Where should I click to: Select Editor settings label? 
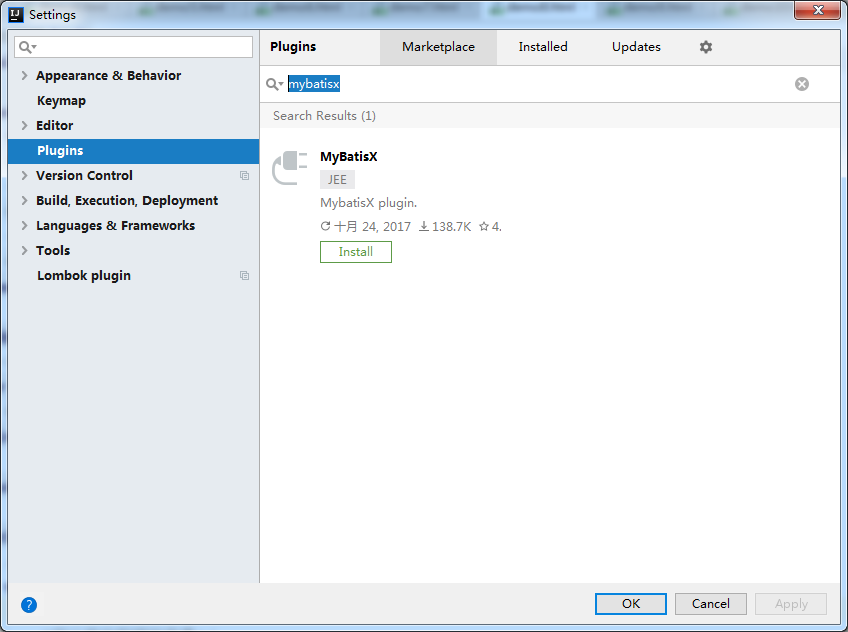point(55,125)
